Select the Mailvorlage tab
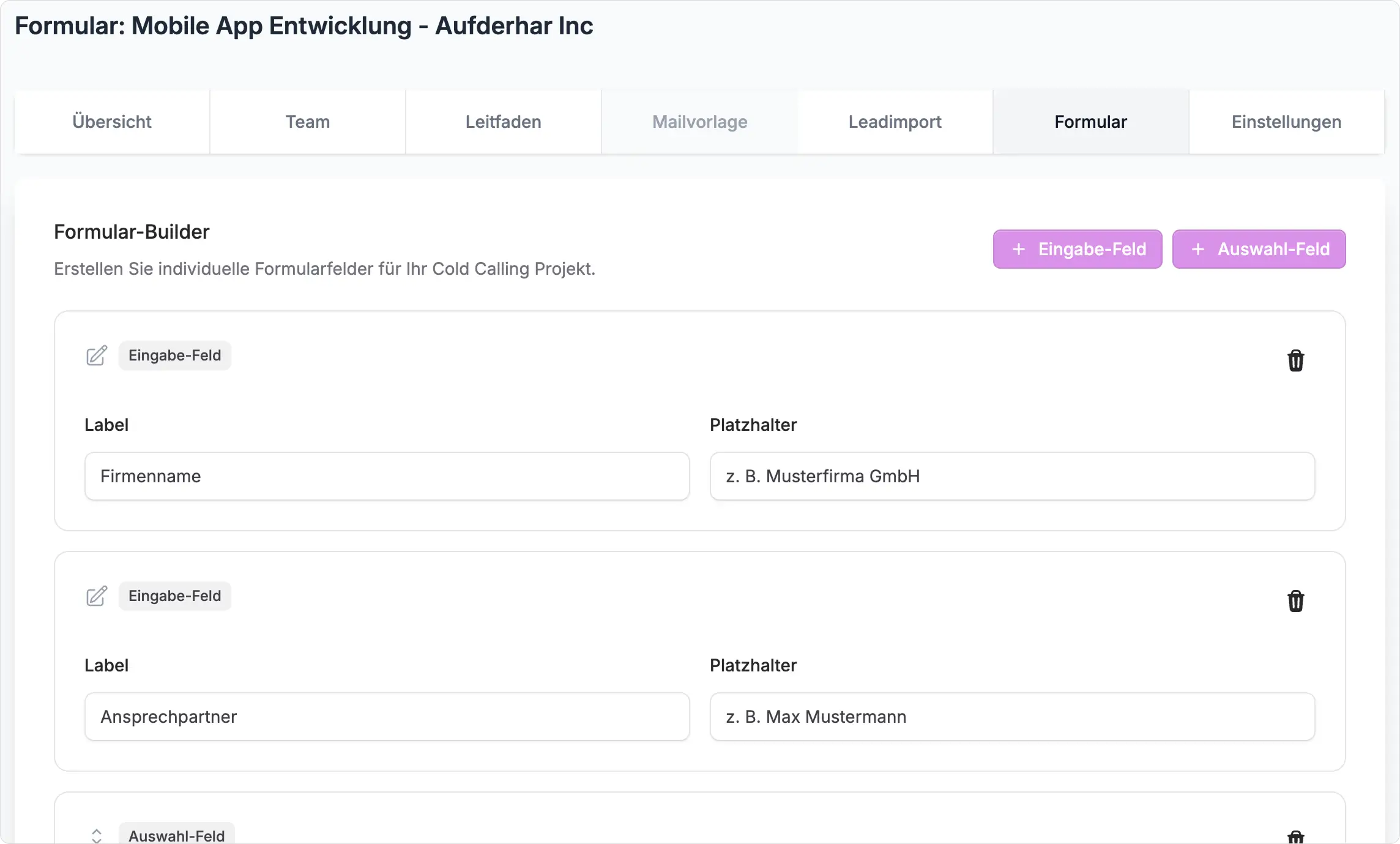This screenshot has height=844, width=1400. click(x=699, y=122)
